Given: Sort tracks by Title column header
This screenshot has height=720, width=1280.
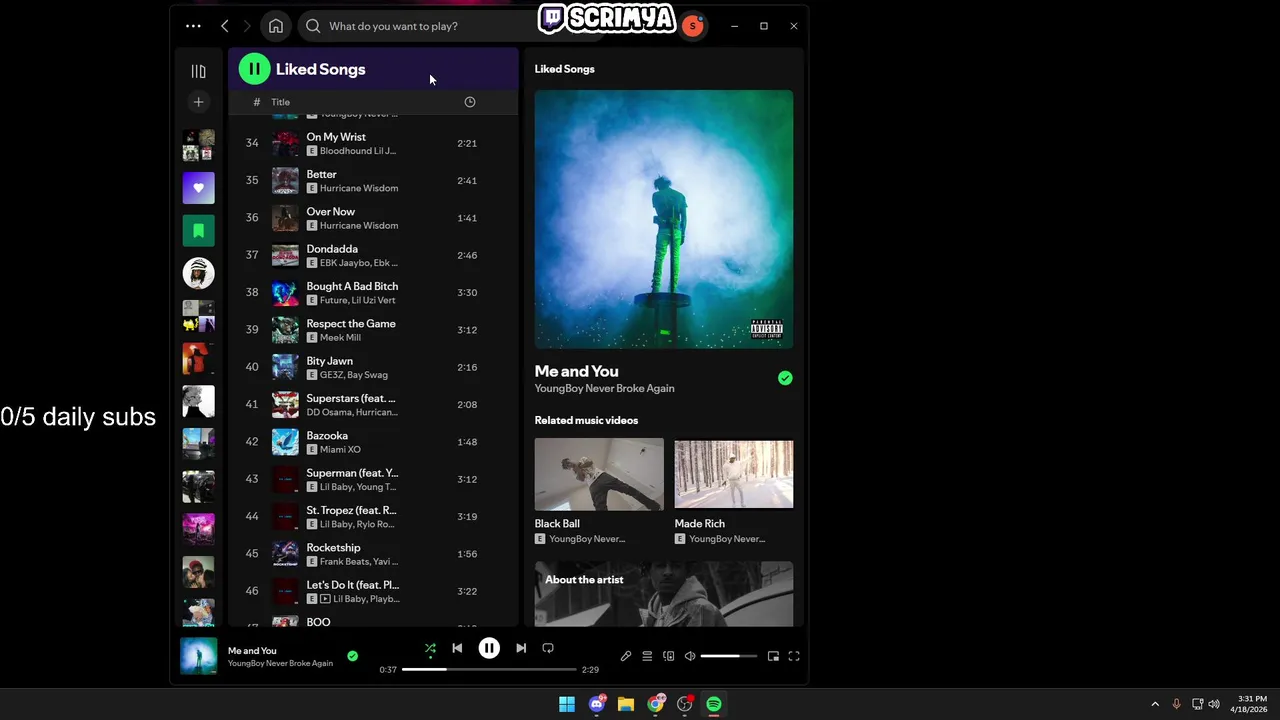Looking at the screenshot, I should pos(280,102).
